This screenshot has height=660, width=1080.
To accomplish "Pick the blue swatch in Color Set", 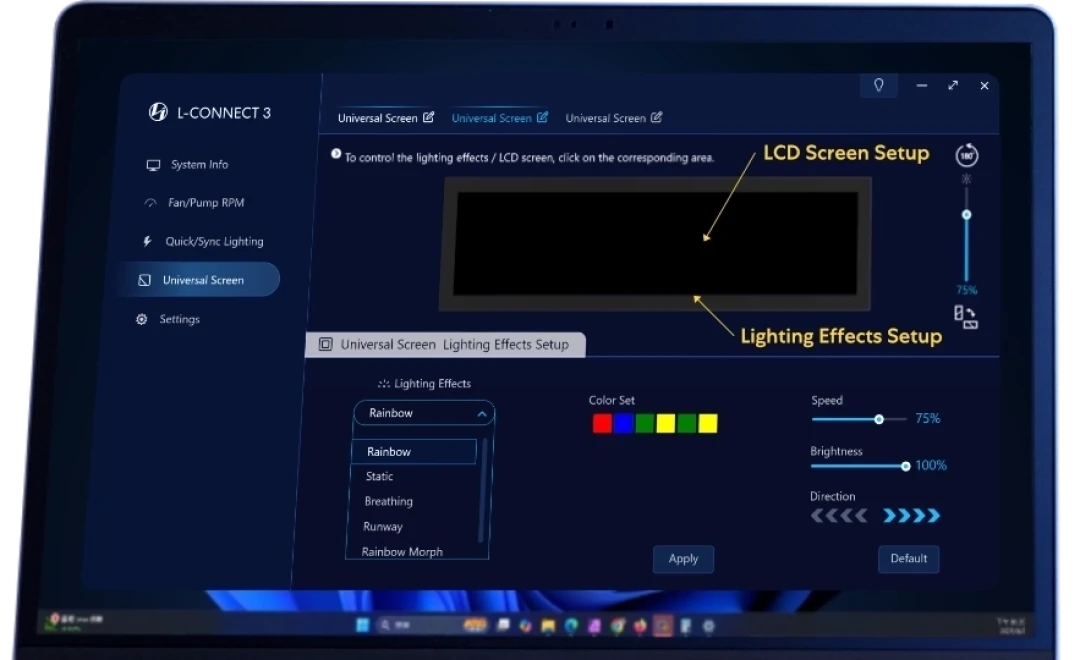I will (623, 423).
